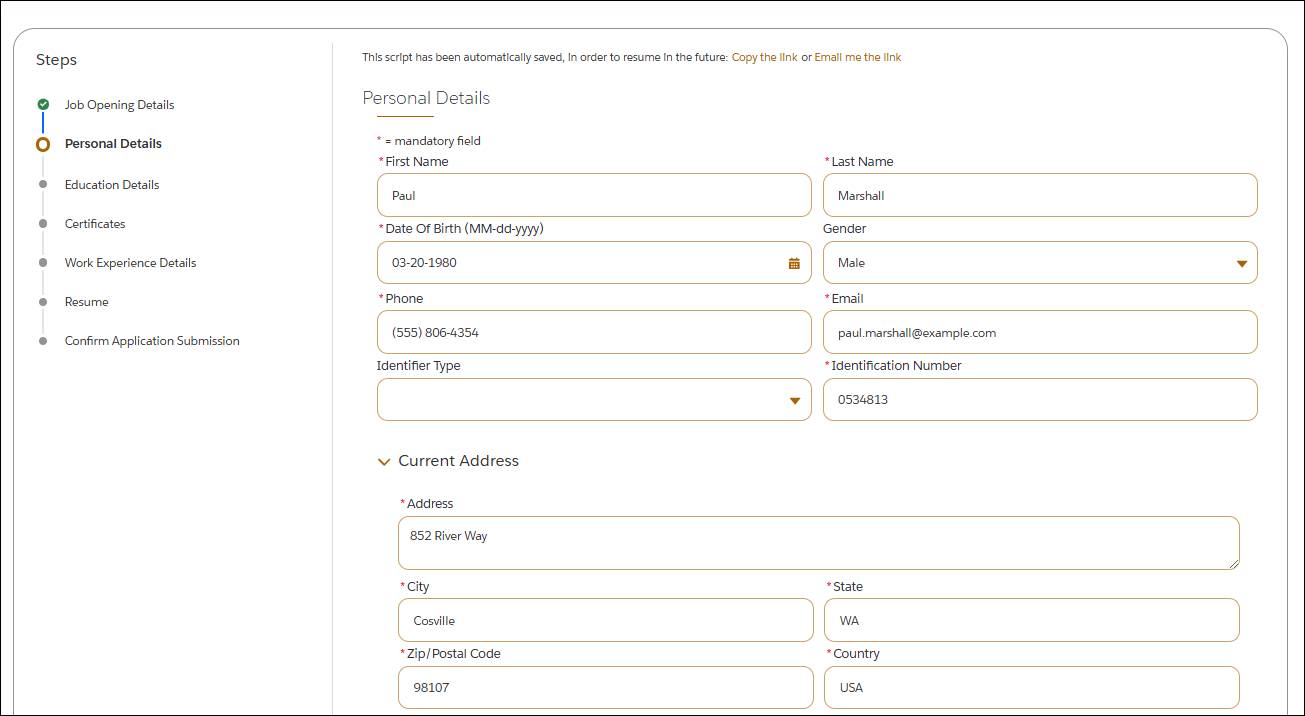Open the calendar picker for Date Of Birth
The width and height of the screenshot is (1305, 716).
pos(793,262)
